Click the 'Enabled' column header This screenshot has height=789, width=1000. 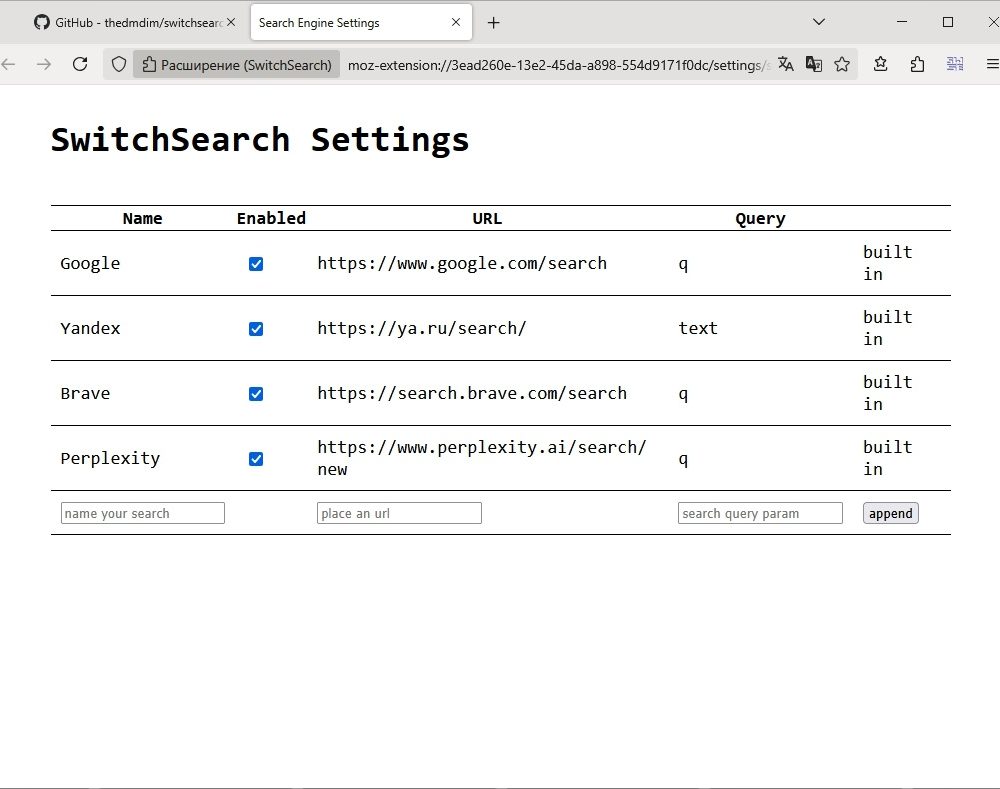(271, 219)
